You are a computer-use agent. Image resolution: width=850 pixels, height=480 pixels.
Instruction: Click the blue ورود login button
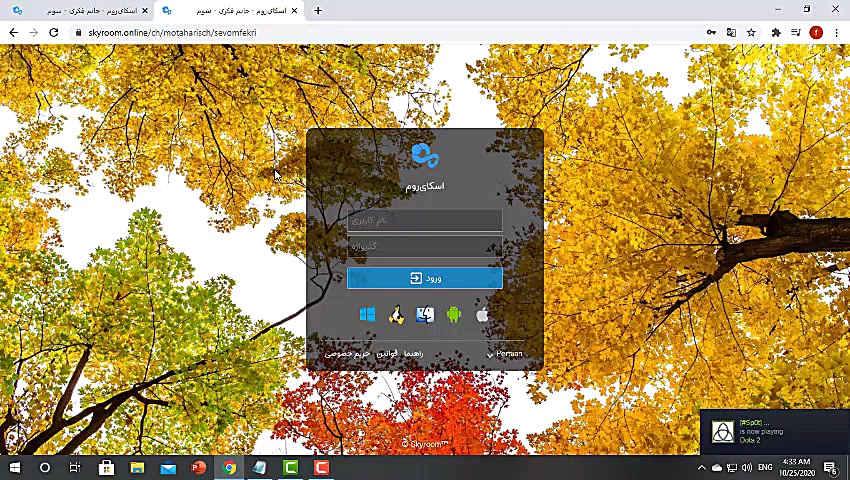tap(424, 278)
